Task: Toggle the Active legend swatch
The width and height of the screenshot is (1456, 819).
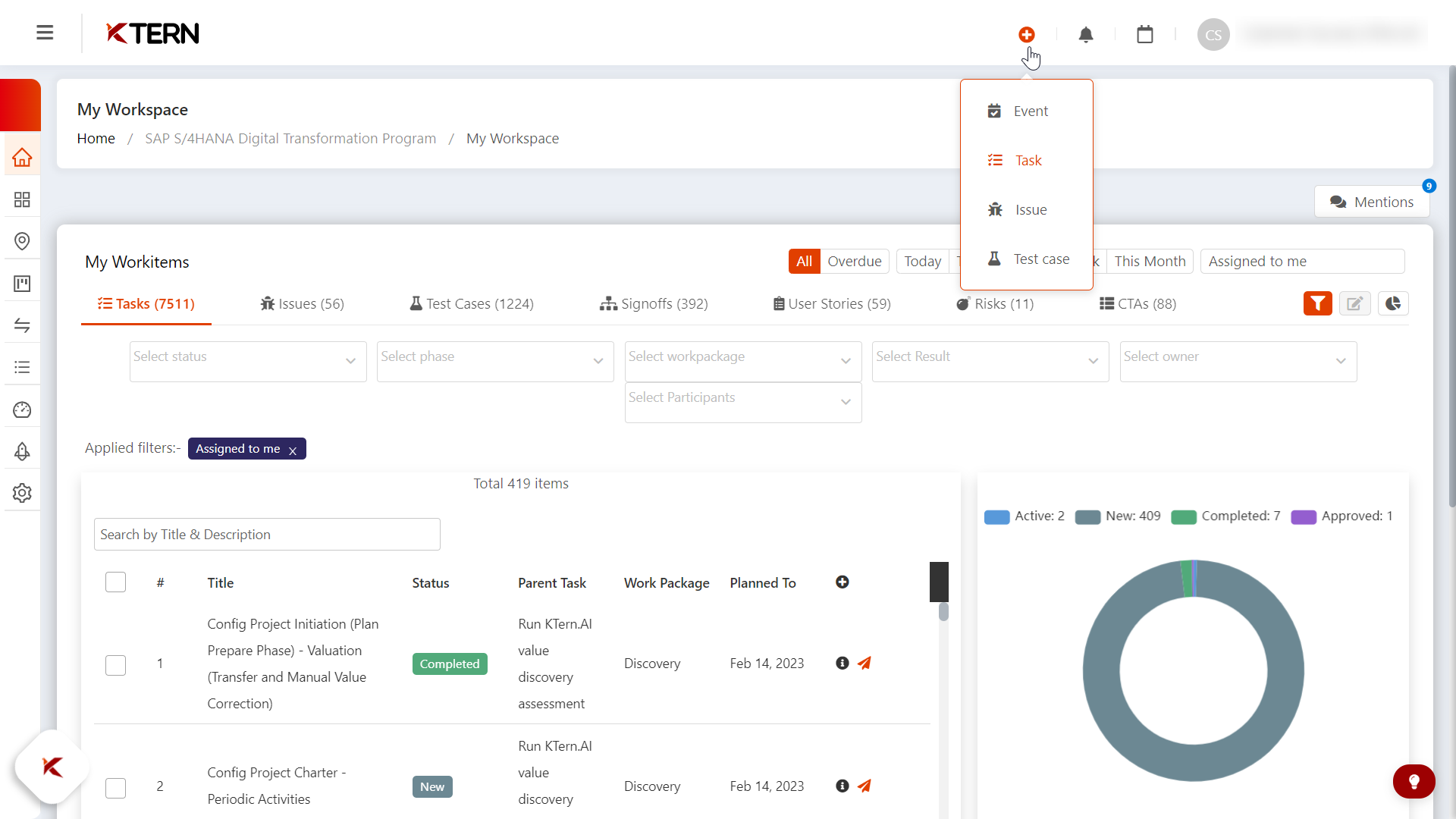Action: pos(996,517)
